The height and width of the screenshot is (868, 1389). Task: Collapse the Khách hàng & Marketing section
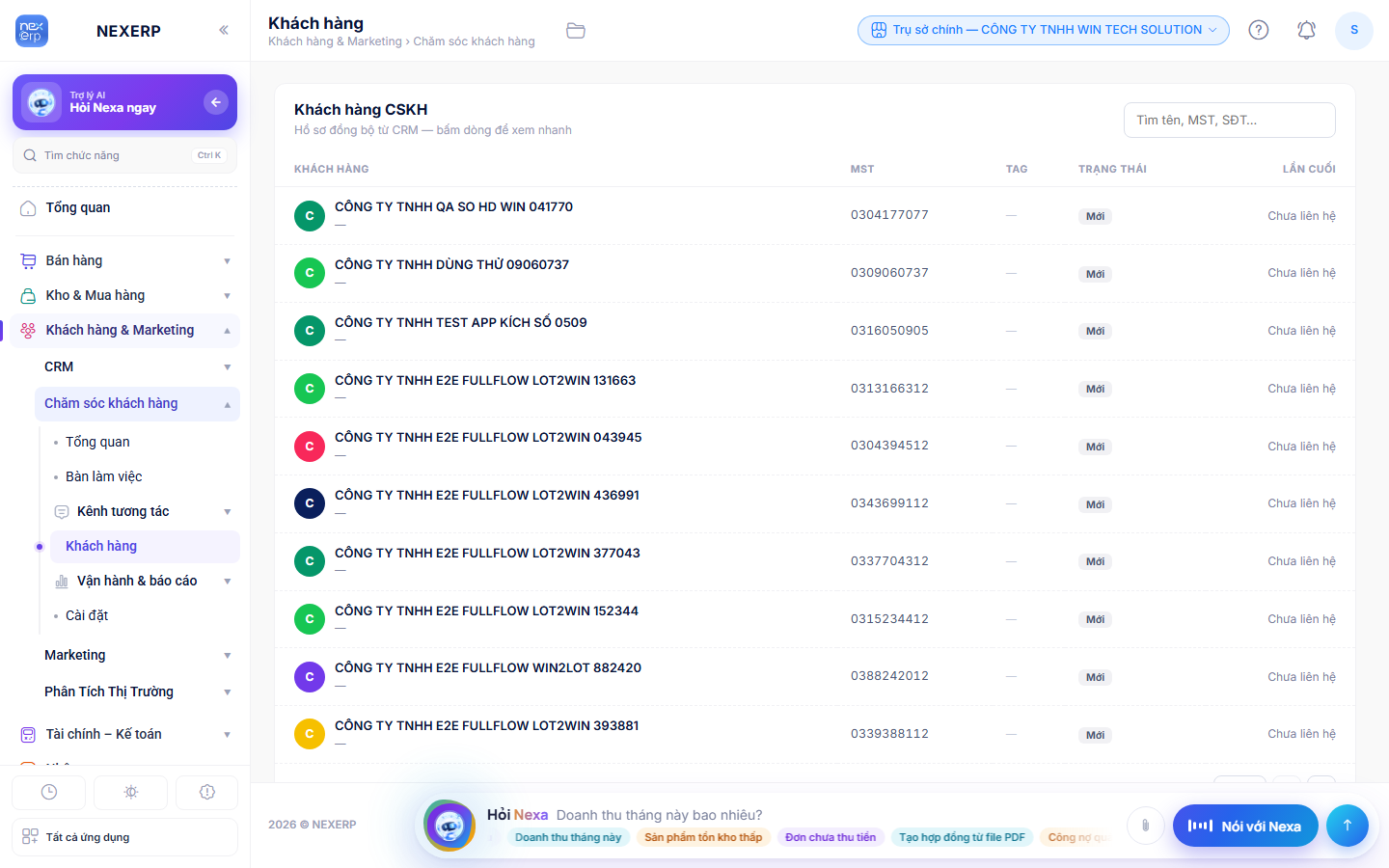tap(124, 330)
